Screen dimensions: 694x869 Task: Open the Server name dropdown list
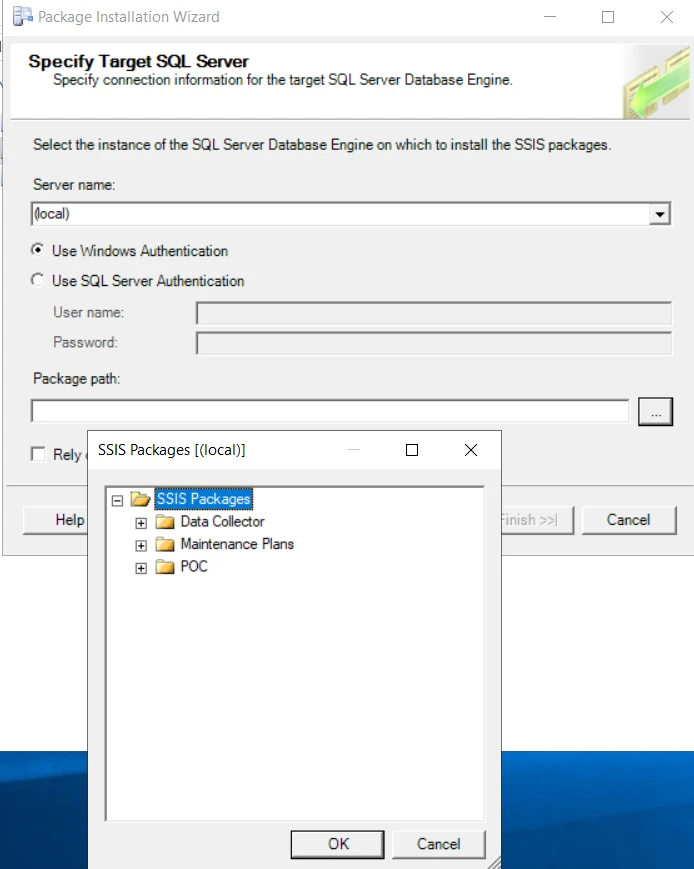[x=660, y=214]
